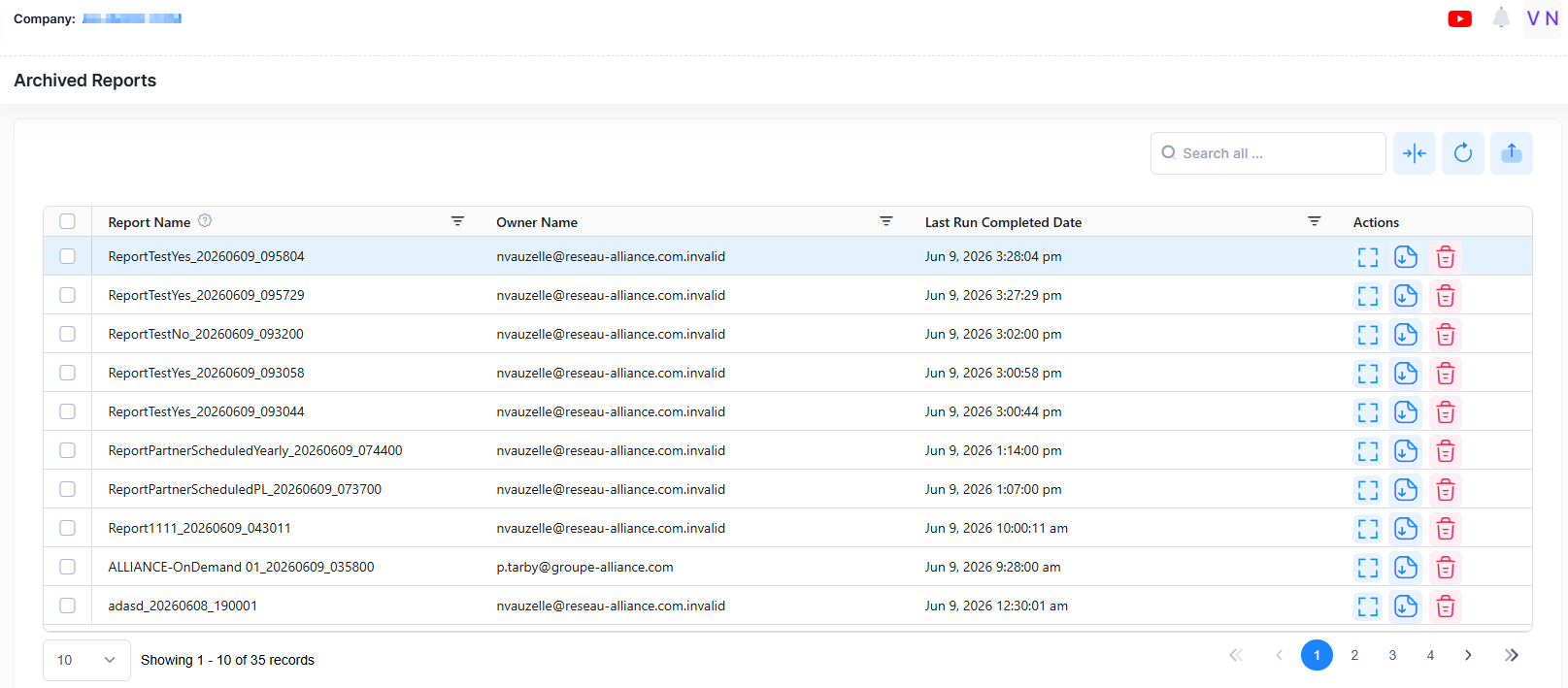1568x688 pixels.
Task: Select checkbox for Report1111_20260609_043011
Action: (x=67, y=528)
